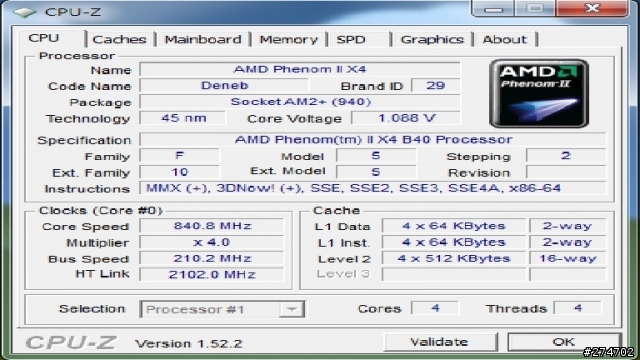The image size is (640, 360).
Task: Click the disabled maximize button
Action: pos(536,8)
